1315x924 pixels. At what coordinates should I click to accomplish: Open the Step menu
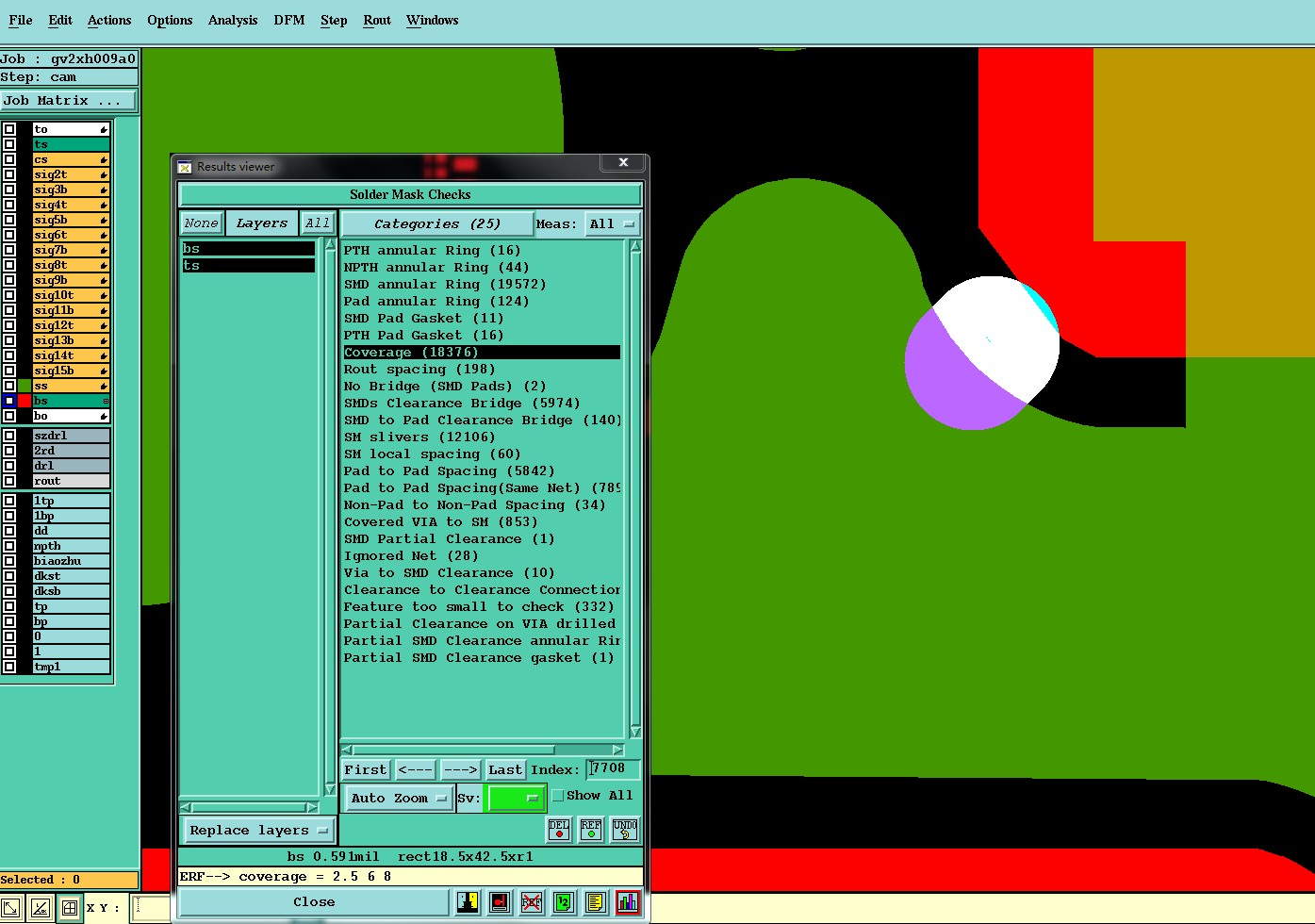click(334, 20)
